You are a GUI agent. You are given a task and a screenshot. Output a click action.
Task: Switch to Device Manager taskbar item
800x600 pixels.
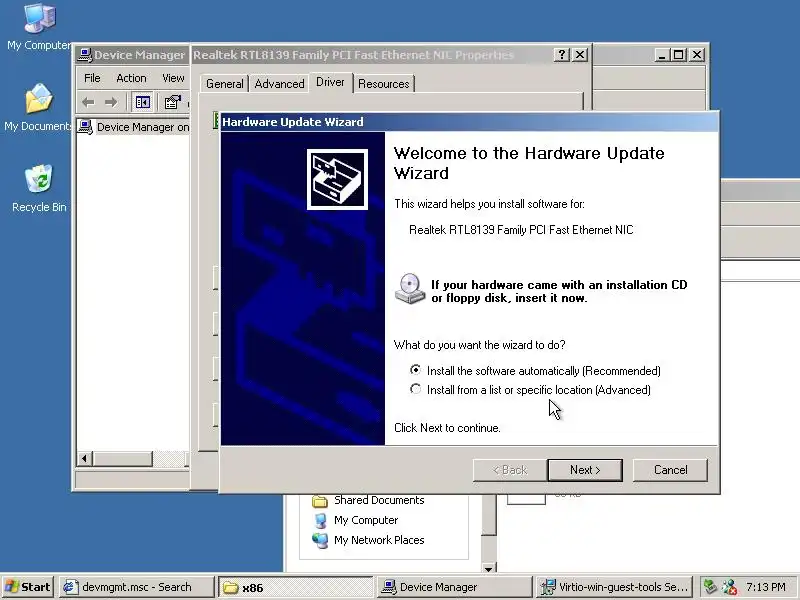tap(454, 587)
